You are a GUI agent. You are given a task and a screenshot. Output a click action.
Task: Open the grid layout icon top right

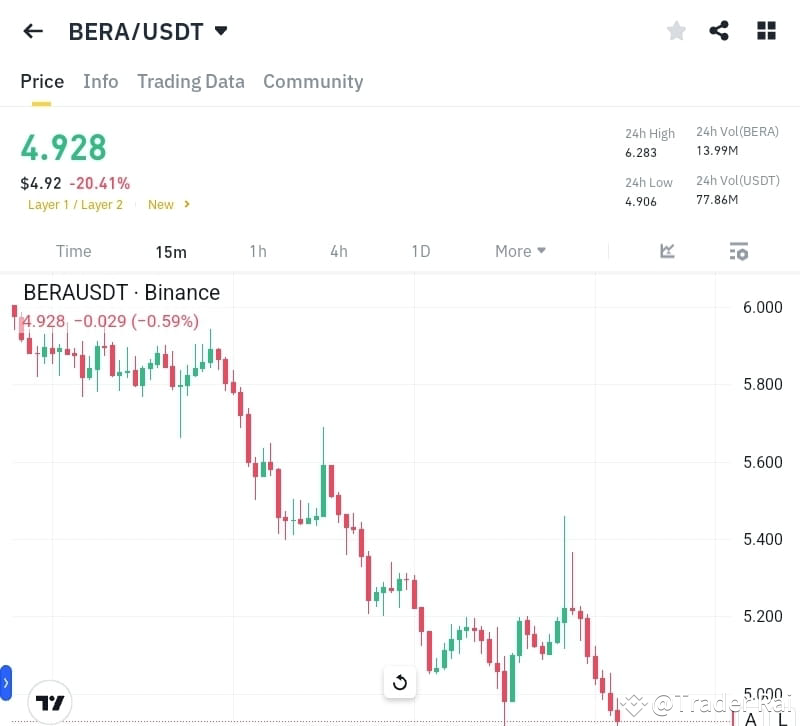click(x=766, y=30)
